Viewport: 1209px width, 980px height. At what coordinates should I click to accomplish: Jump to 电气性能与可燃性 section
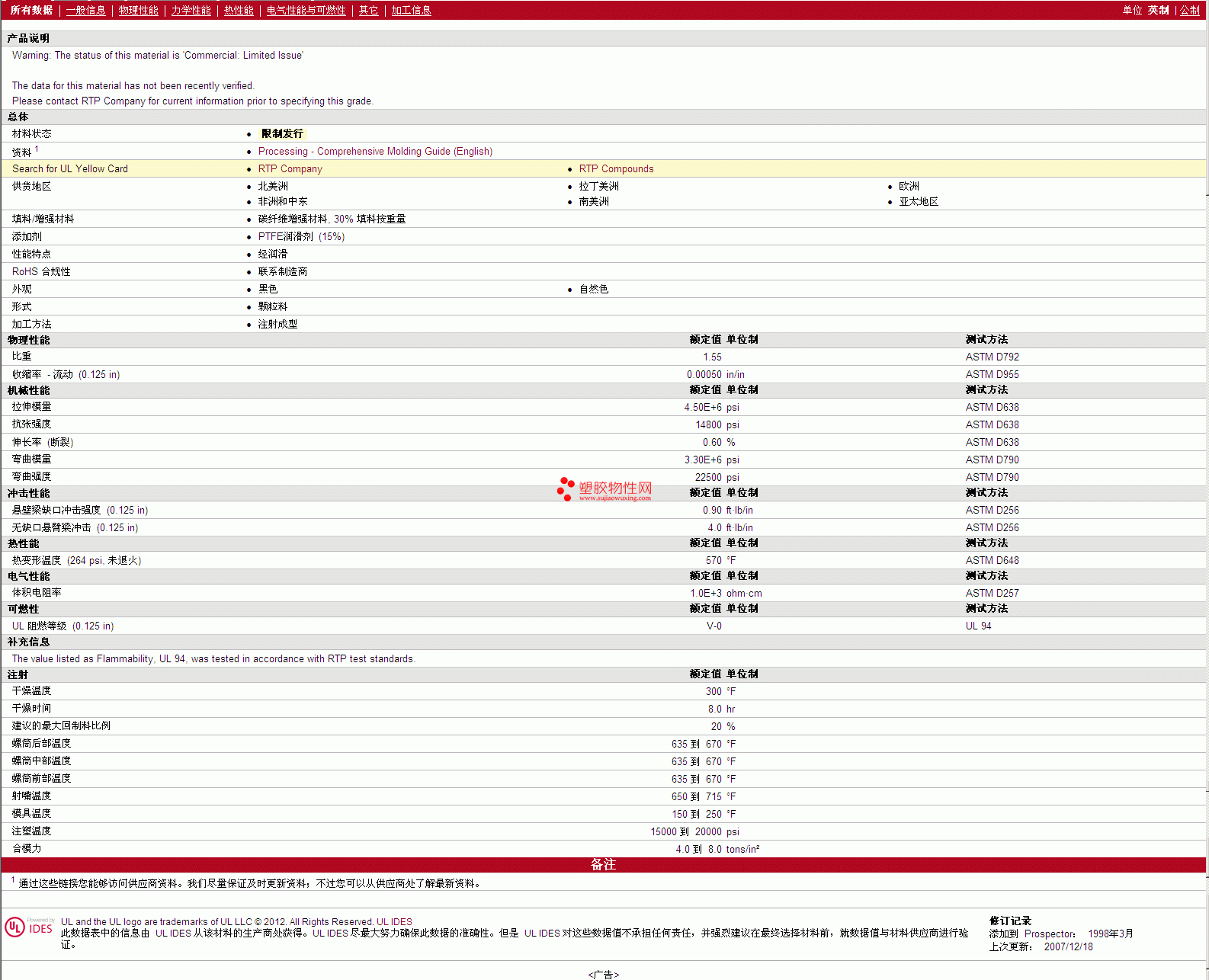tap(306, 10)
